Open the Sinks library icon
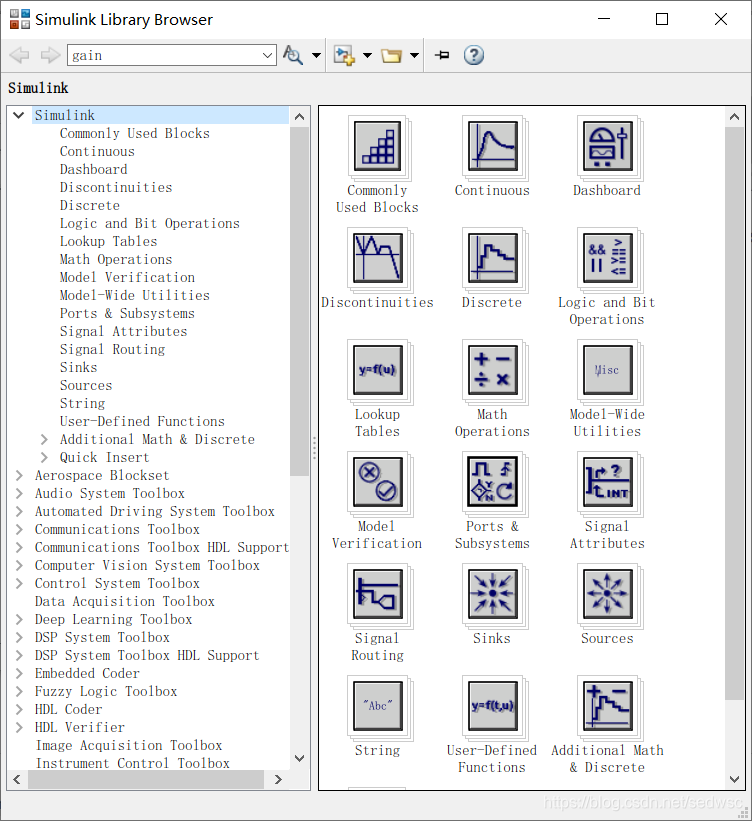 [x=494, y=596]
